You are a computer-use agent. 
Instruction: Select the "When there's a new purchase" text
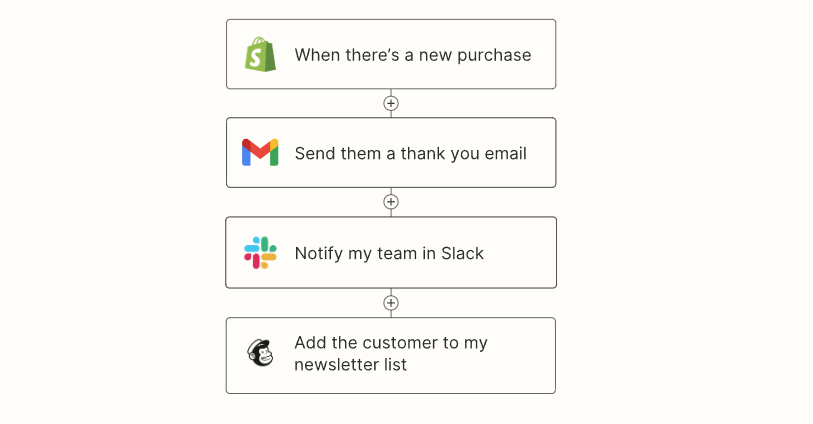pyautogui.click(x=413, y=55)
